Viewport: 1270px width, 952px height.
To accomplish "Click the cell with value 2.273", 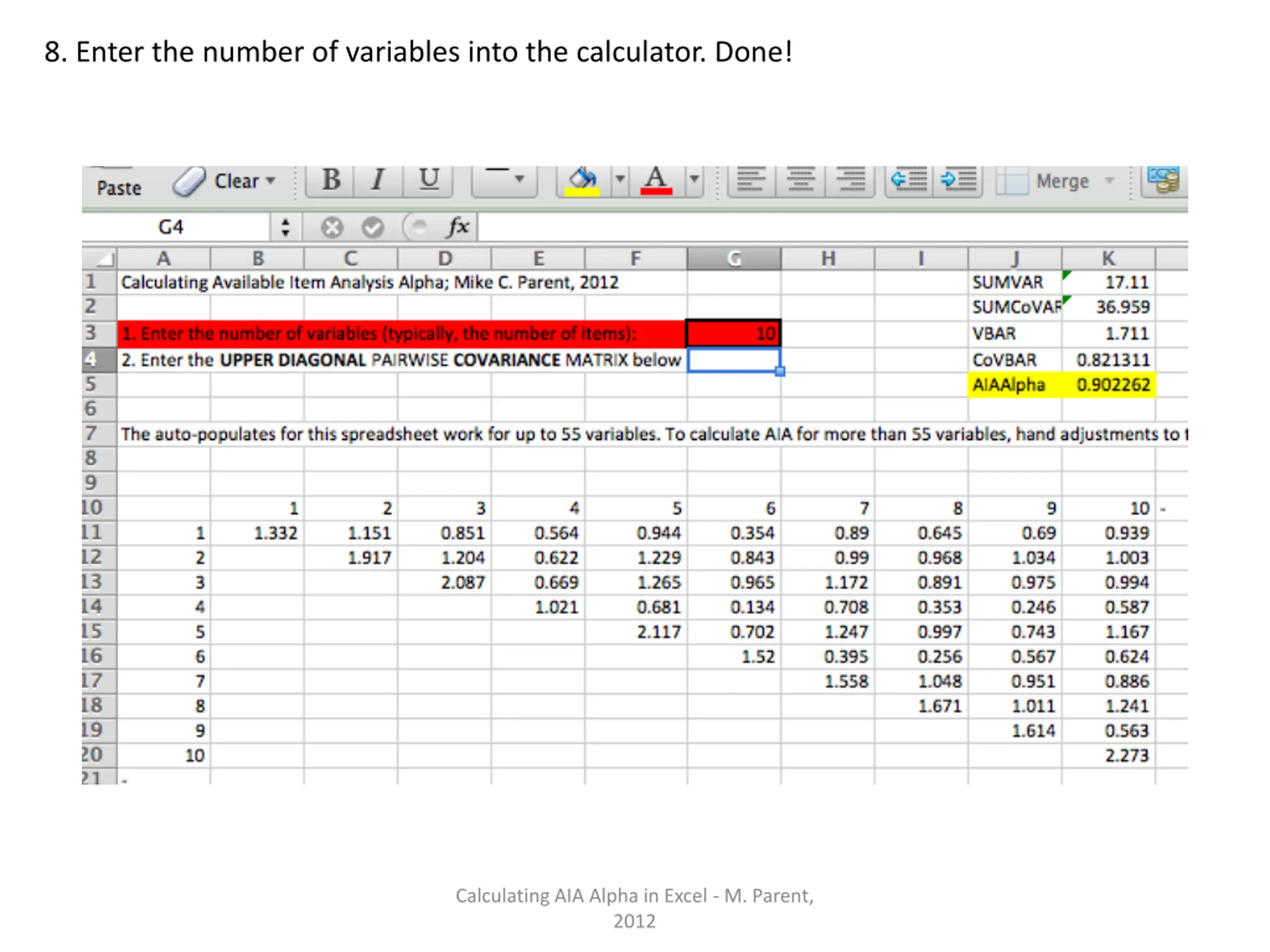I will (x=1108, y=755).
